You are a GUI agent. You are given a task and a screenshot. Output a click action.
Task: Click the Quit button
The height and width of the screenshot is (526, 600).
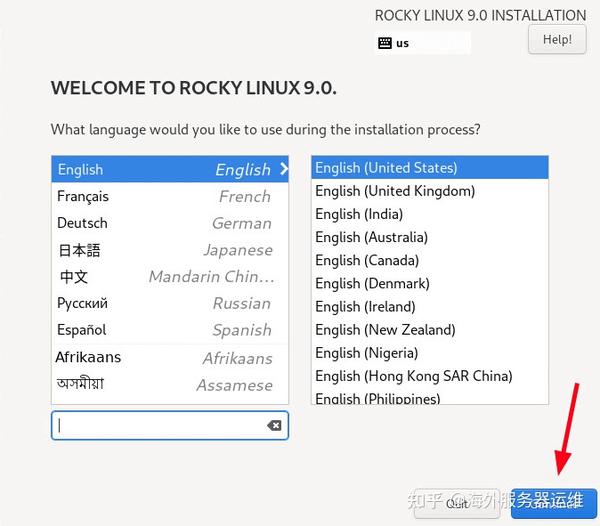point(457,503)
